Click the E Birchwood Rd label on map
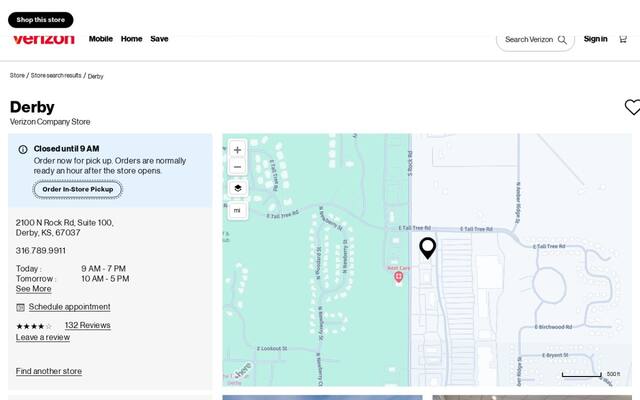The height and width of the screenshot is (400, 640). (553, 327)
